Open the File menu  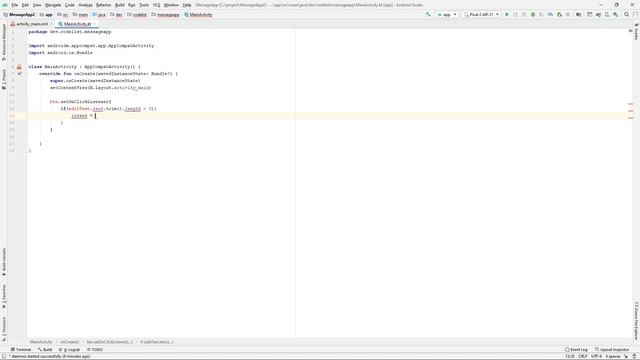coord(14,5)
